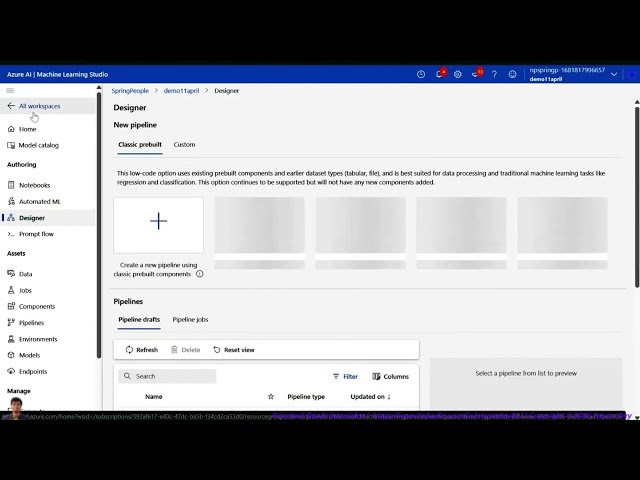Click the Endpoints icon

[11, 371]
